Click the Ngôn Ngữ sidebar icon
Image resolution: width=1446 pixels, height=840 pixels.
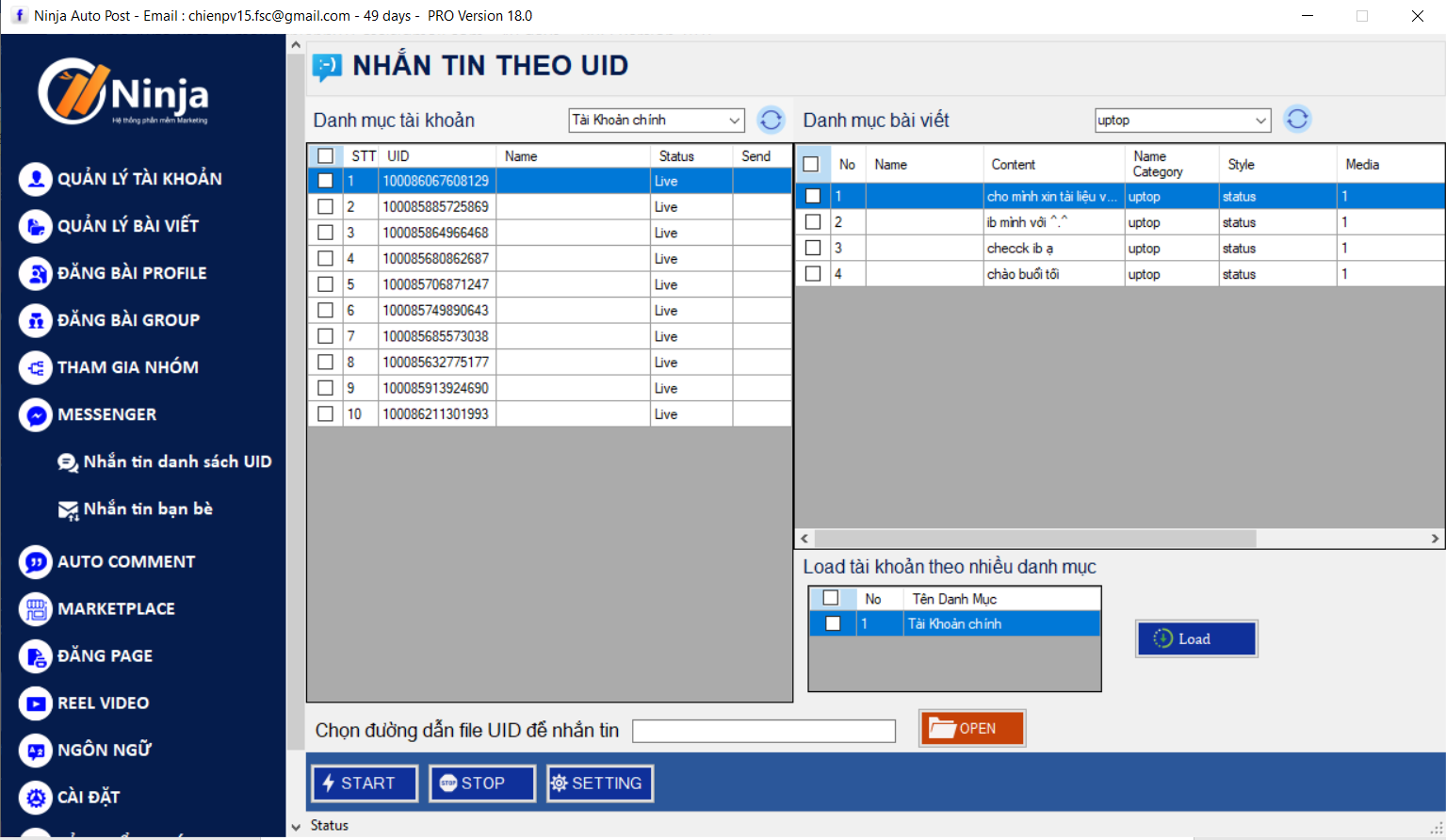(x=36, y=751)
